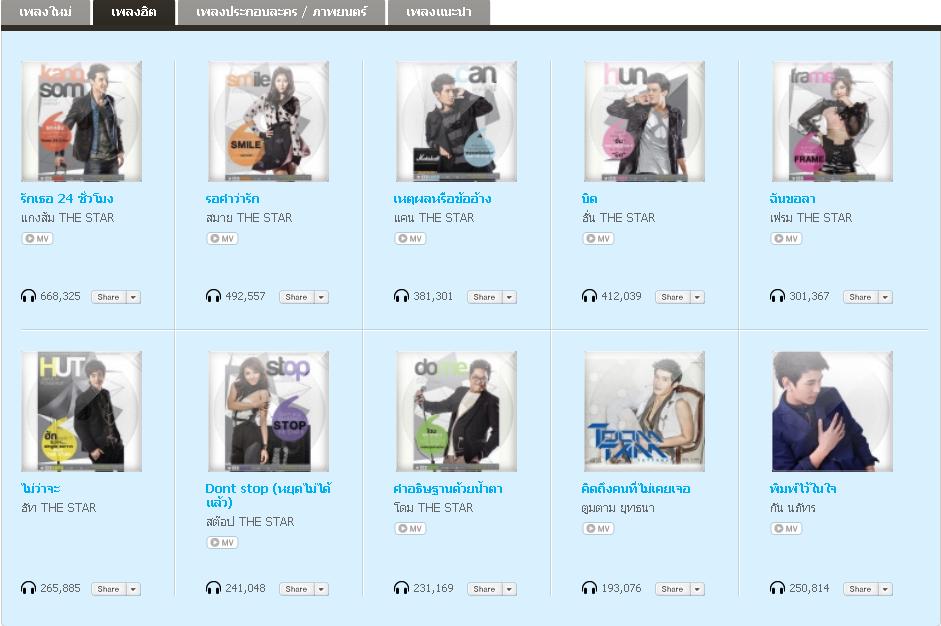Open Share dropdown arrow next to 381,301
The height and width of the screenshot is (626, 941).
click(x=509, y=297)
